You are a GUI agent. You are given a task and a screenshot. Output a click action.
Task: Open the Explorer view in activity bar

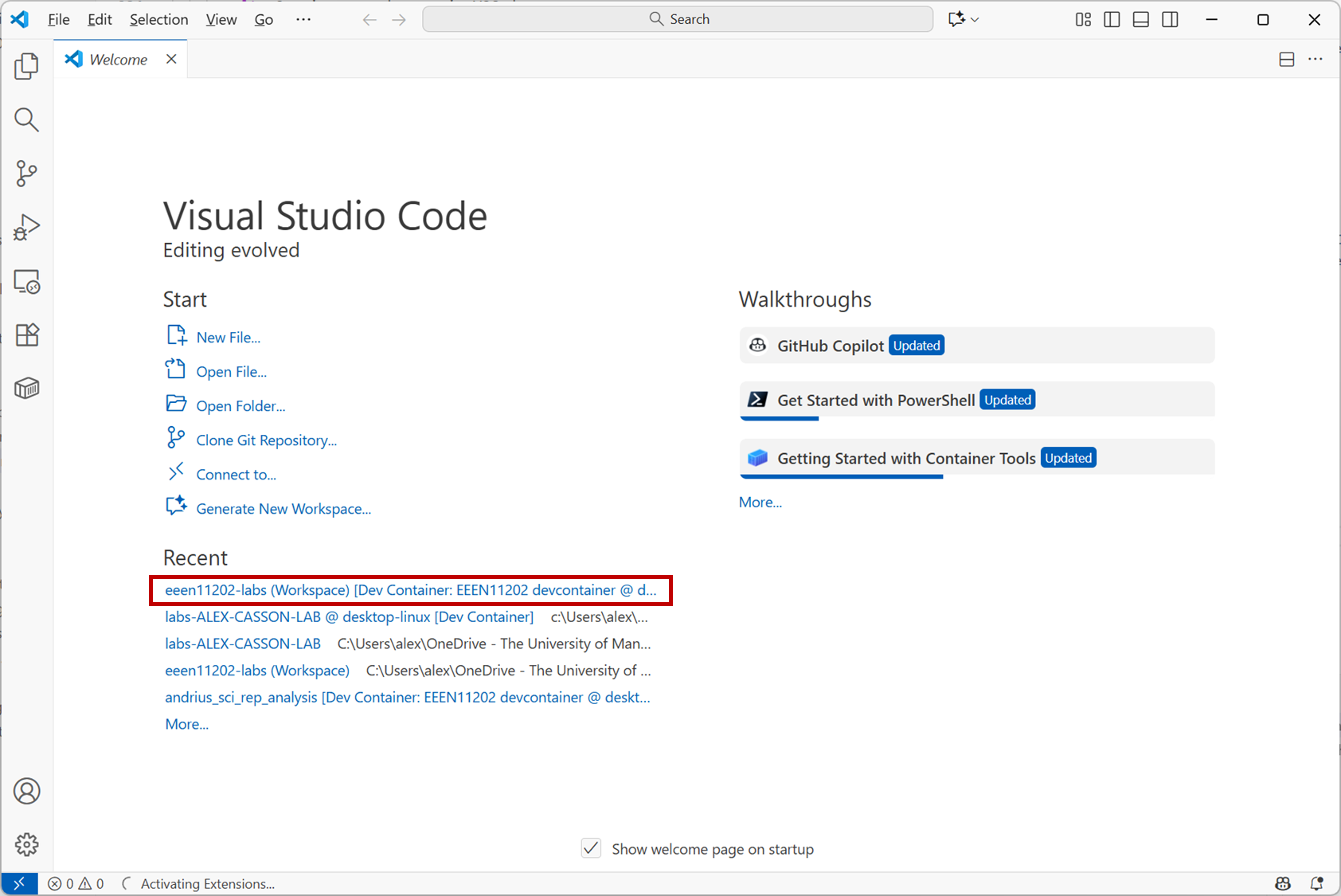26,66
